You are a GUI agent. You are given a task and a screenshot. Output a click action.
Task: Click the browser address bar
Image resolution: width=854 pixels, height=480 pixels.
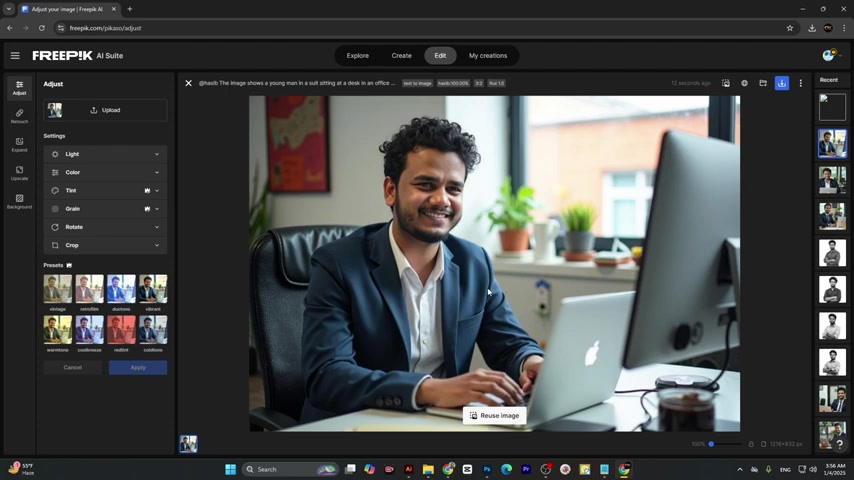(425, 28)
